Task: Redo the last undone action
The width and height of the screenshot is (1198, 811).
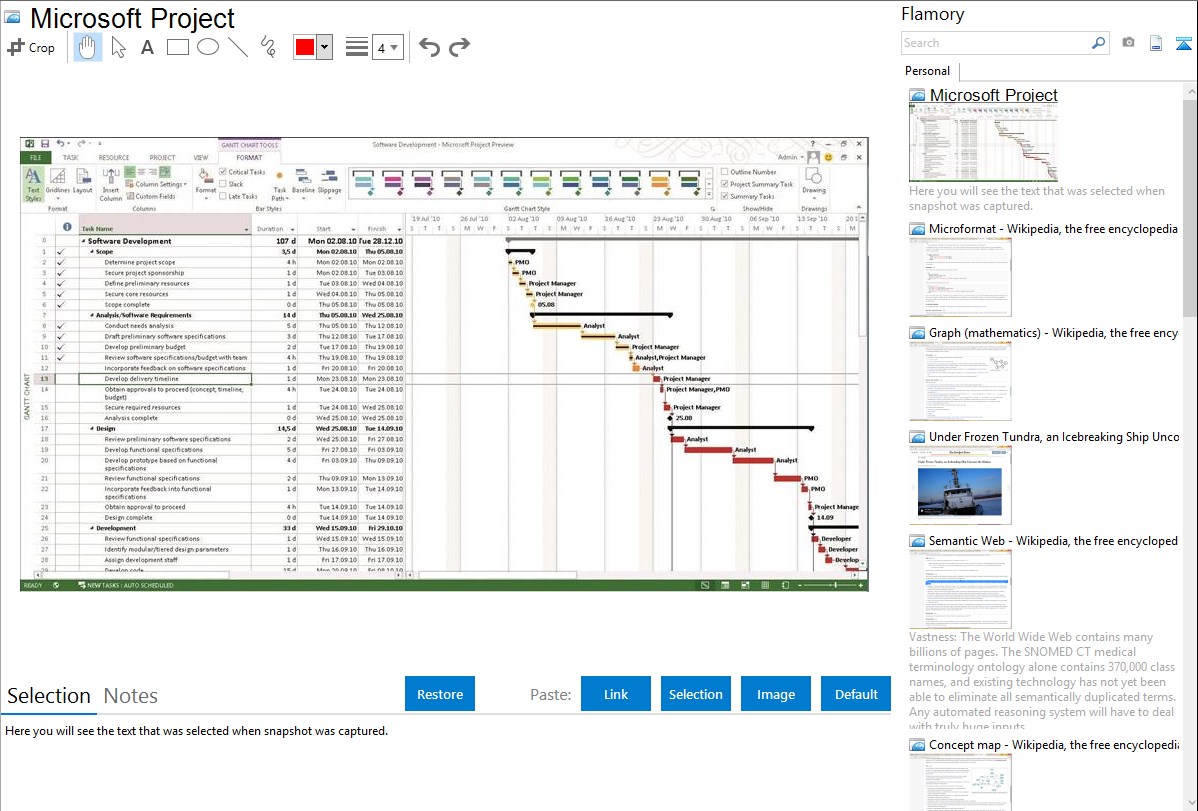Action: (459, 47)
